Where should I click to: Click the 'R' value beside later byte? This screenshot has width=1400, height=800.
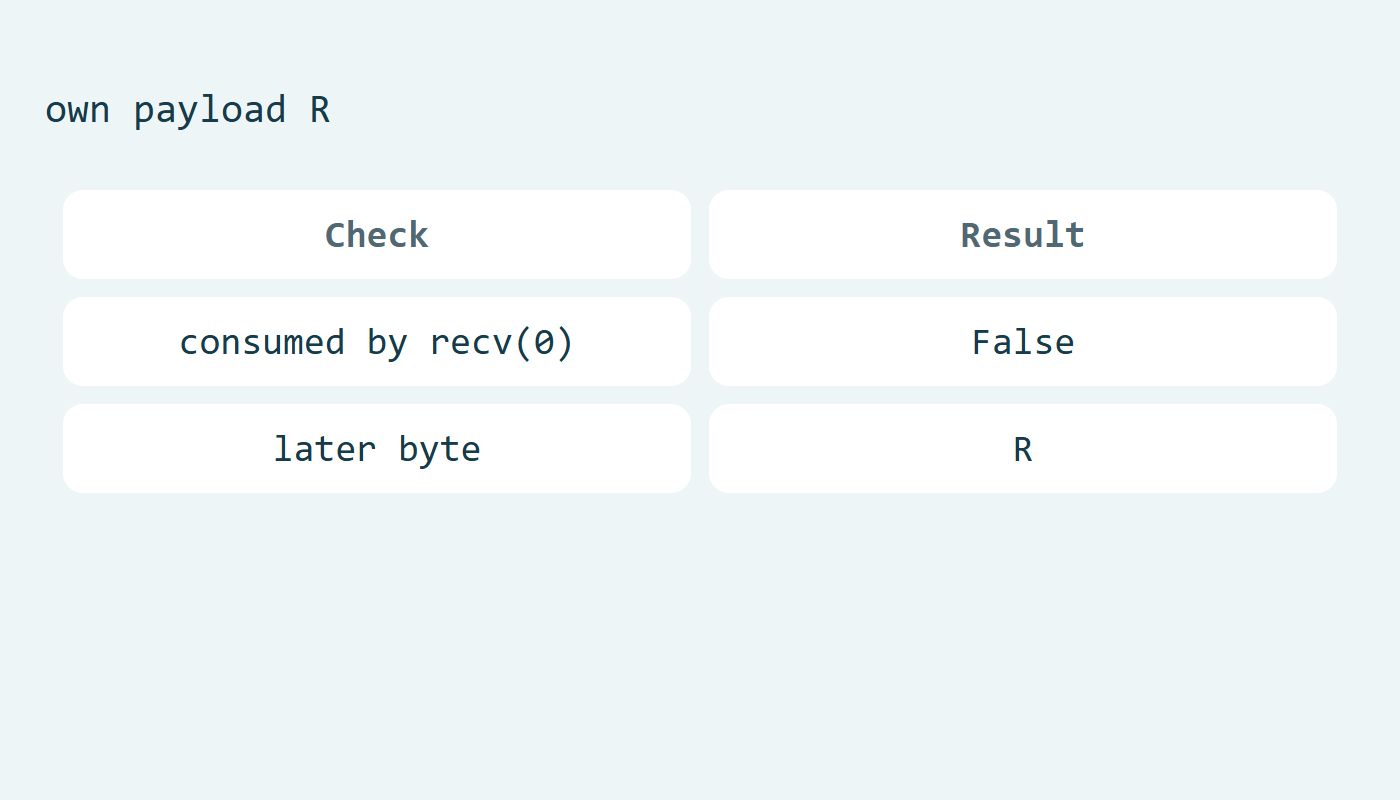point(1023,449)
